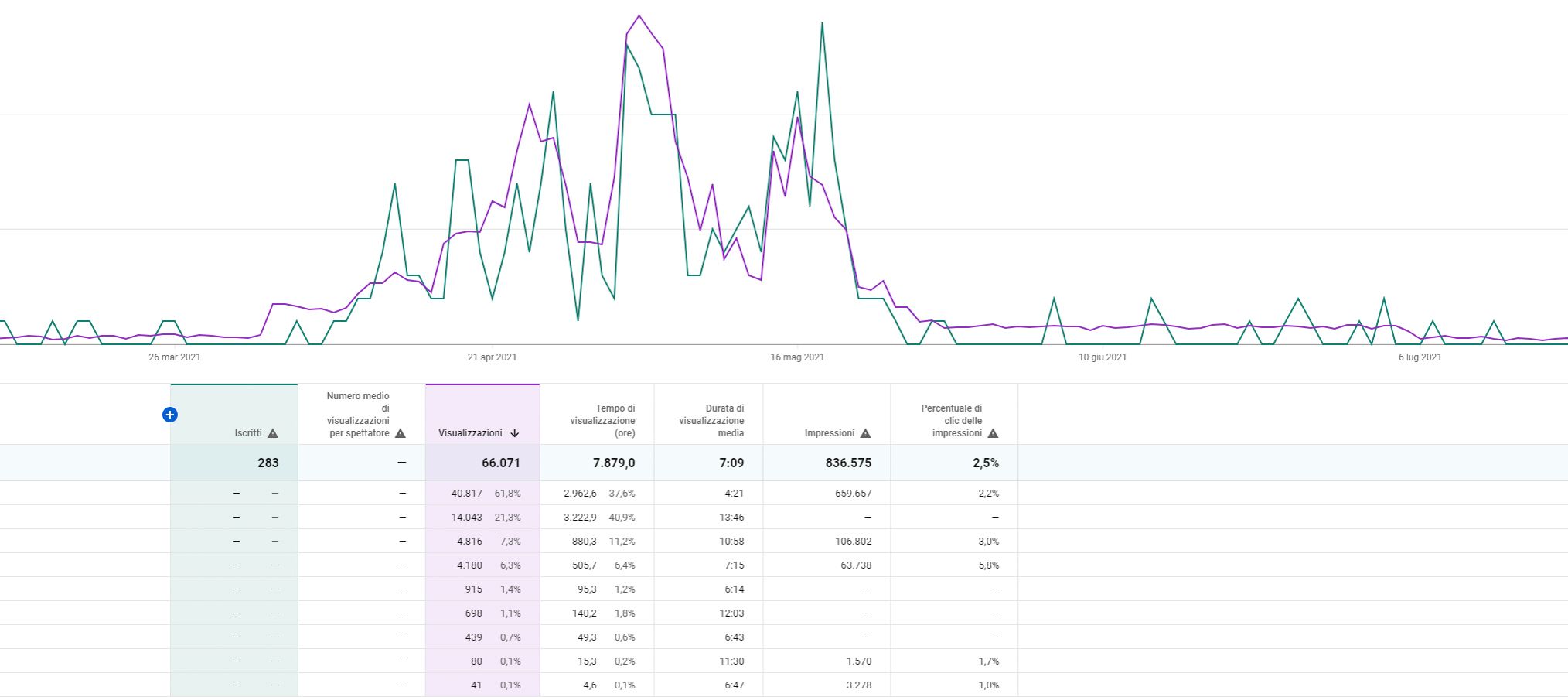The width and height of the screenshot is (1568, 697).
Task: Click the warning icon by Percentuale di clic
Action: (x=994, y=433)
